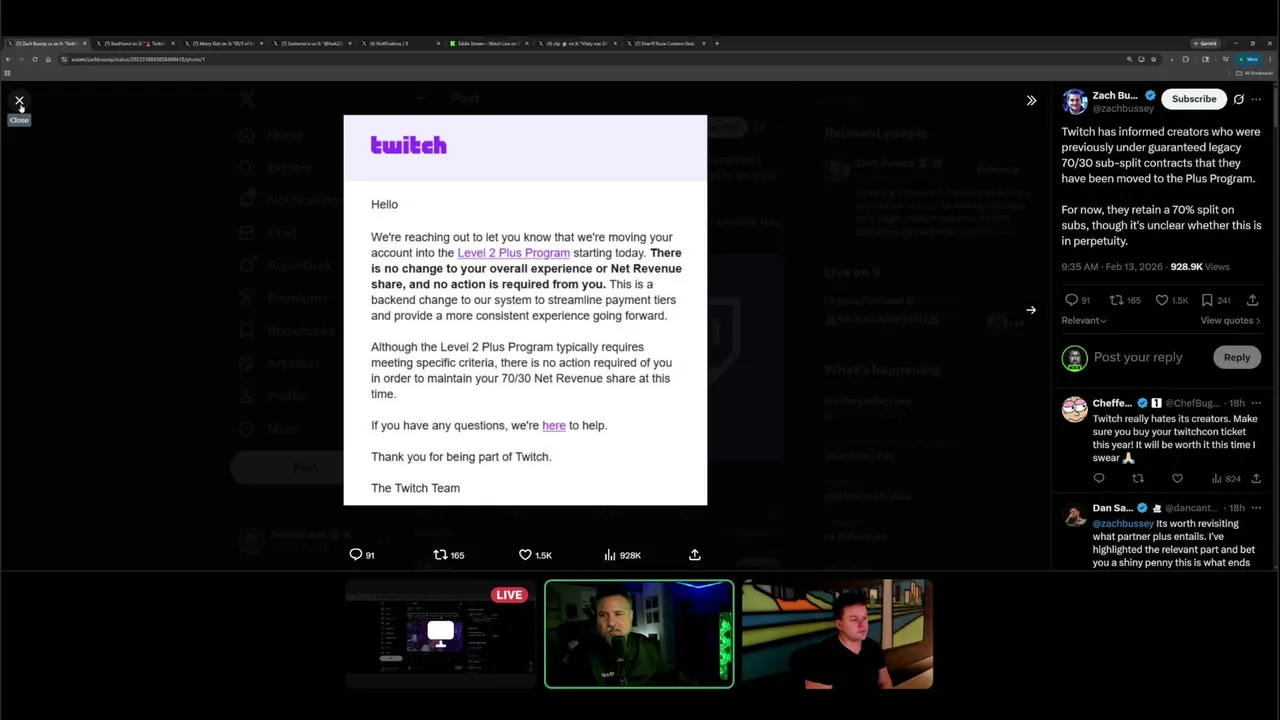Viewport: 1280px width, 720px height.
Task: Select the green-bordered webcam thumbnail
Action: pyautogui.click(x=639, y=634)
